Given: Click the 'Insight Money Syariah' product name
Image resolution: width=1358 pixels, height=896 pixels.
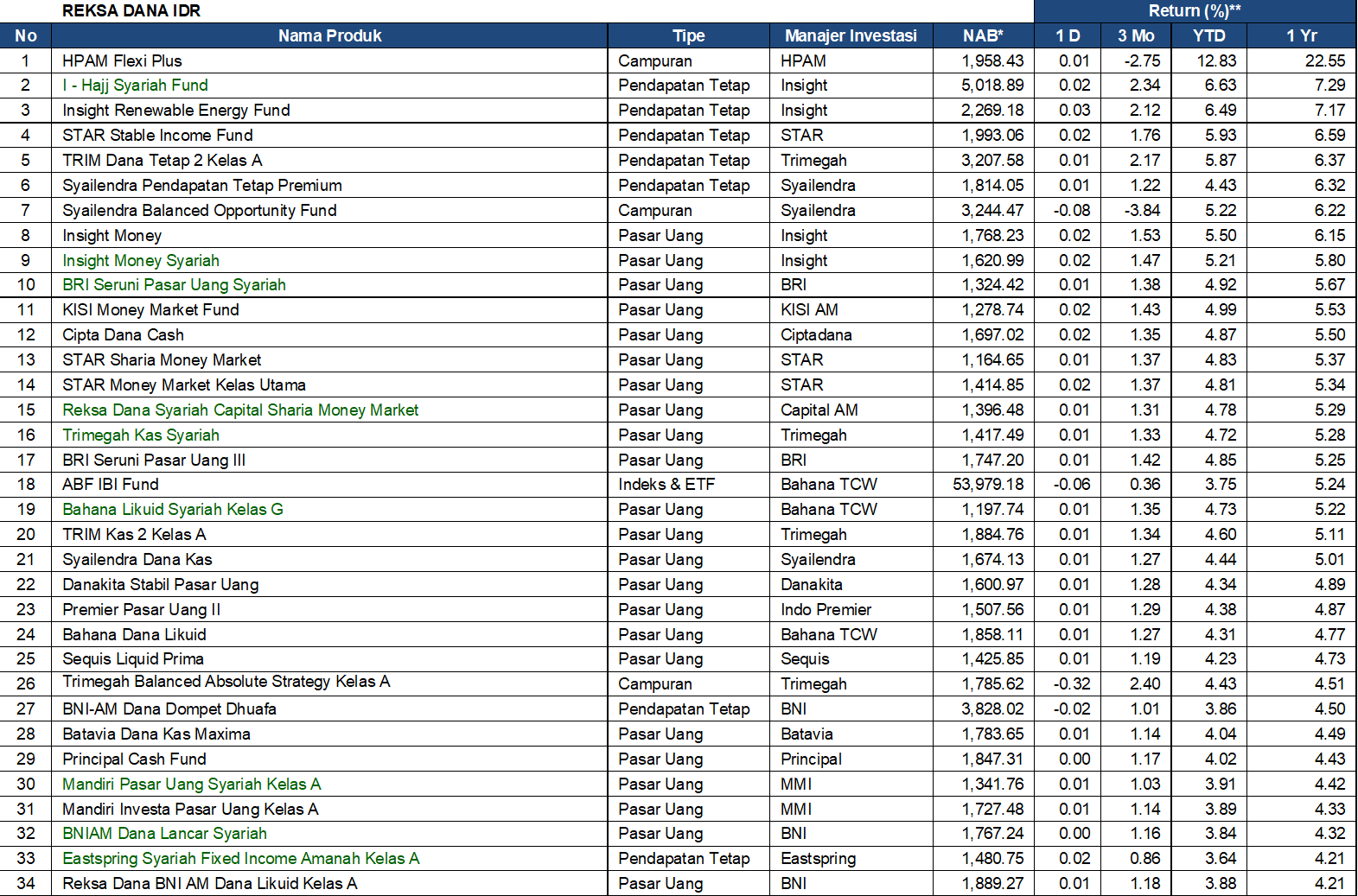Looking at the screenshot, I should tap(141, 260).
